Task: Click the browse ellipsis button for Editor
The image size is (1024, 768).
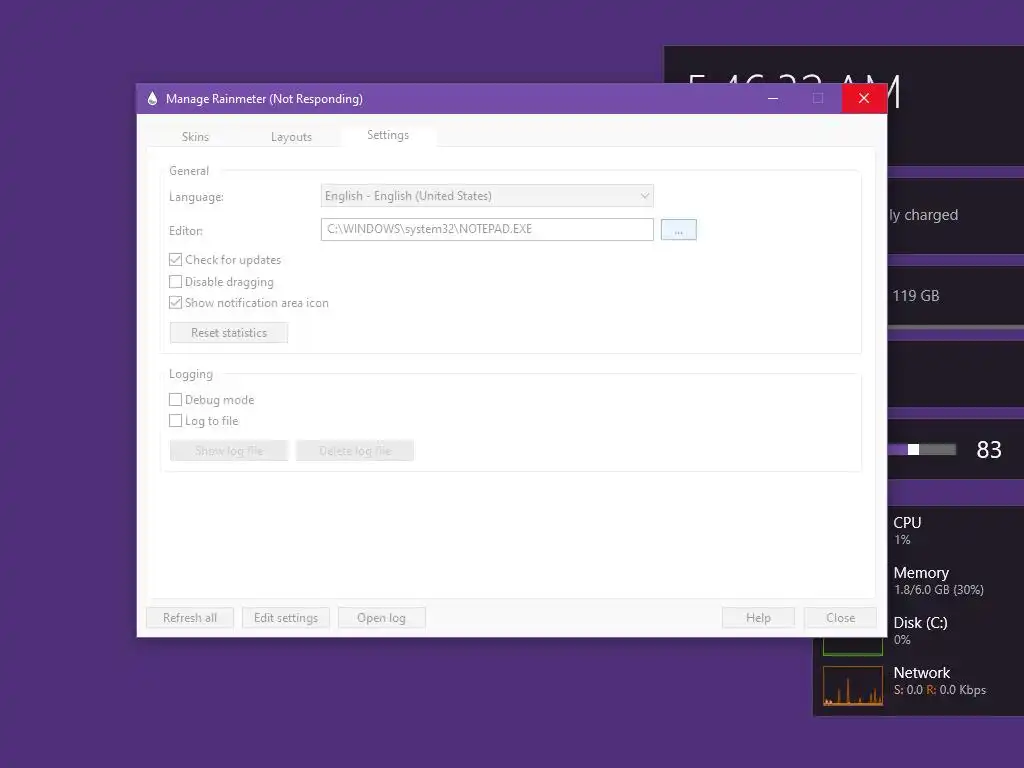Action: tap(679, 230)
